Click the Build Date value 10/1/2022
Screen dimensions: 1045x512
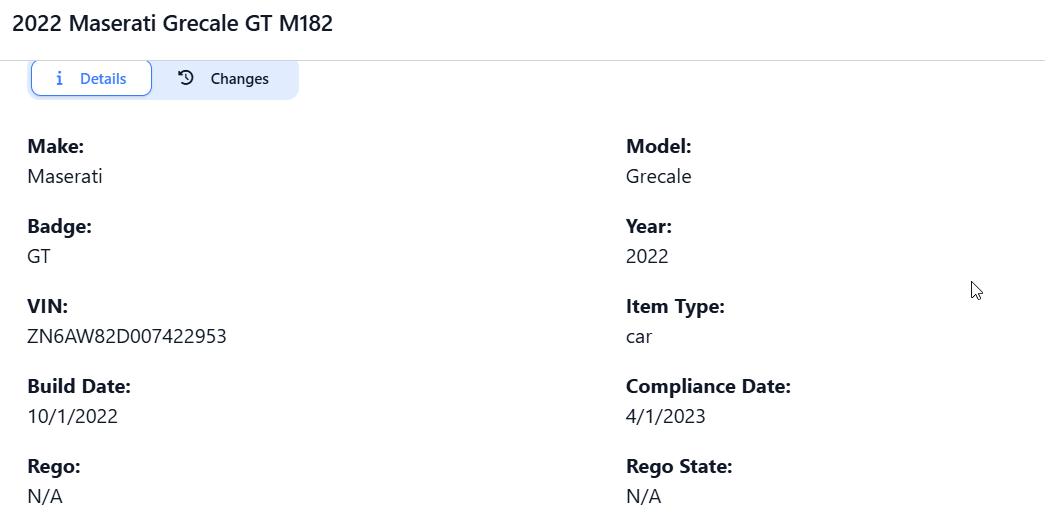click(x=73, y=416)
